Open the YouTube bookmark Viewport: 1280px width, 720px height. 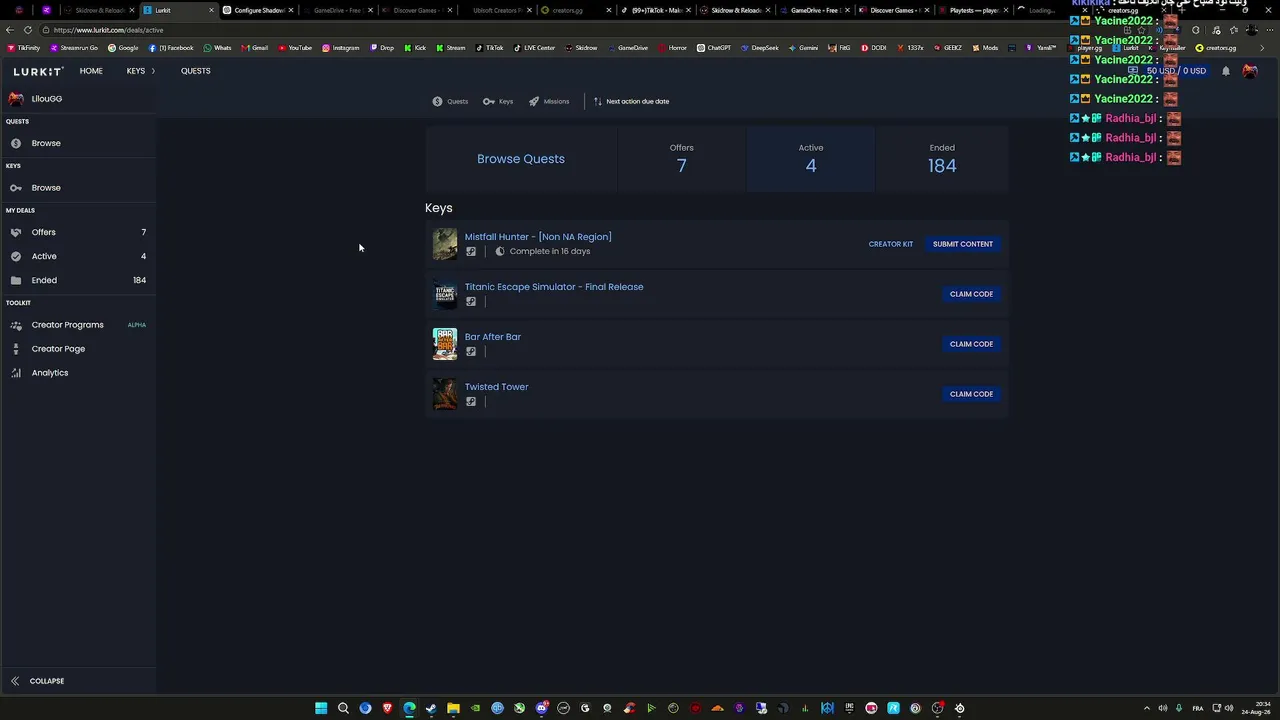[295, 48]
